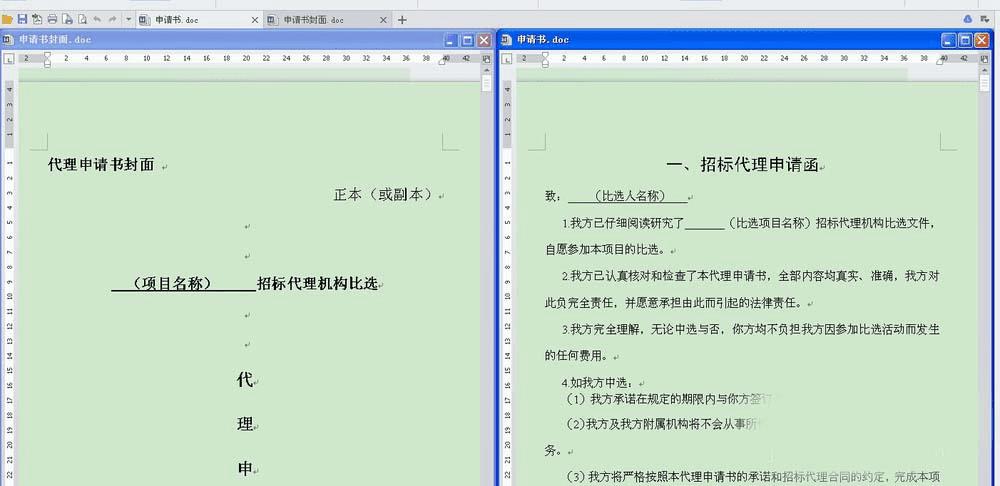Click the character 申 on the cover page

[245, 470]
